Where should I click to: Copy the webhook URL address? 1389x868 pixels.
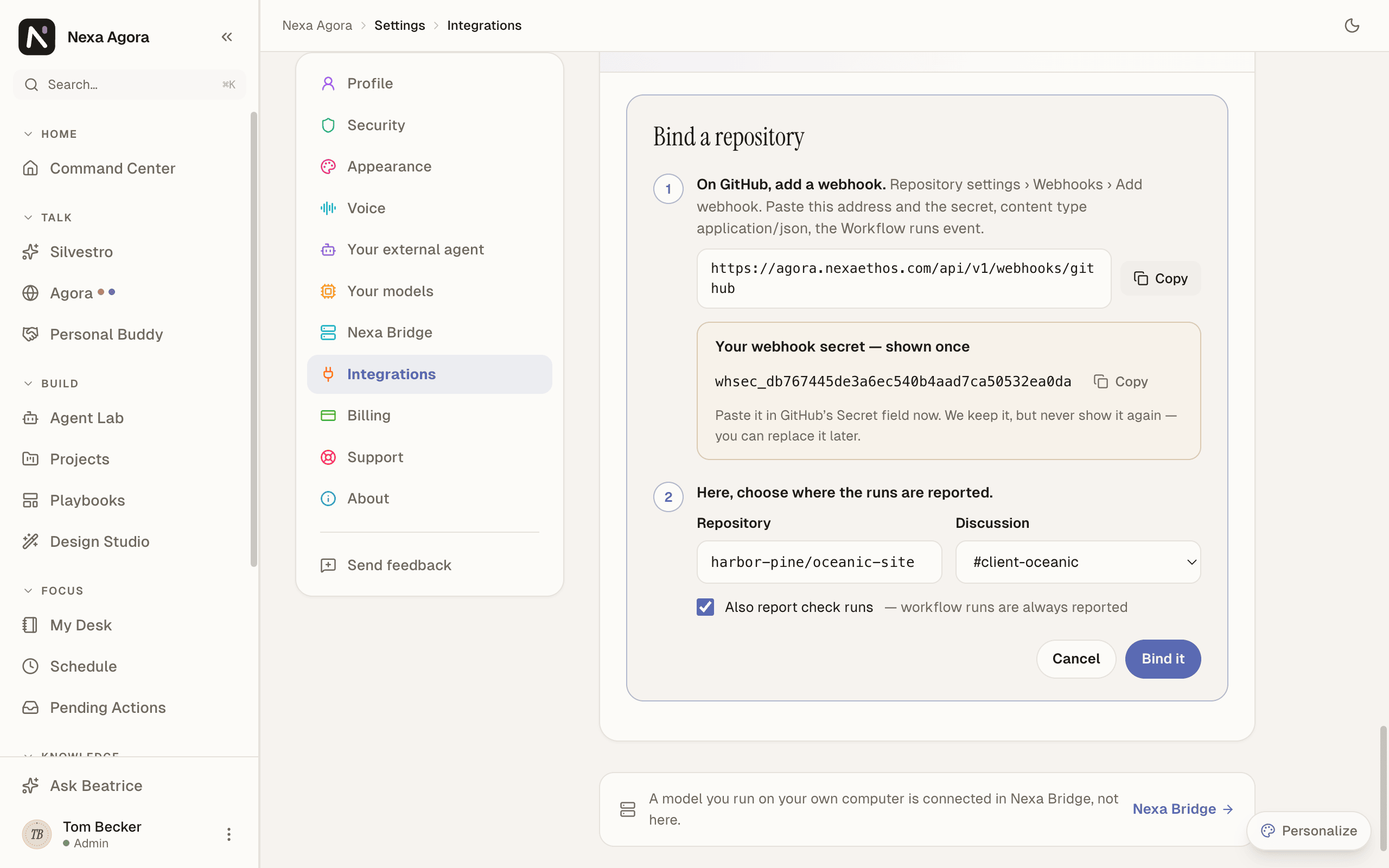pyautogui.click(x=1161, y=278)
